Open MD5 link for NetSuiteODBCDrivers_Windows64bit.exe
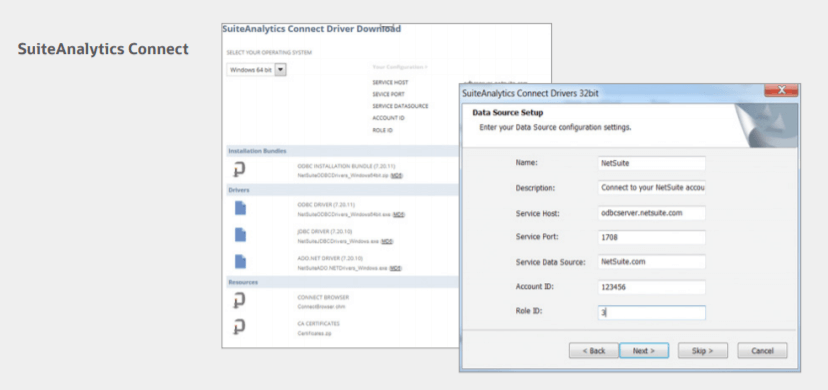This screenshot has width=828, height=390. point(399,214)
